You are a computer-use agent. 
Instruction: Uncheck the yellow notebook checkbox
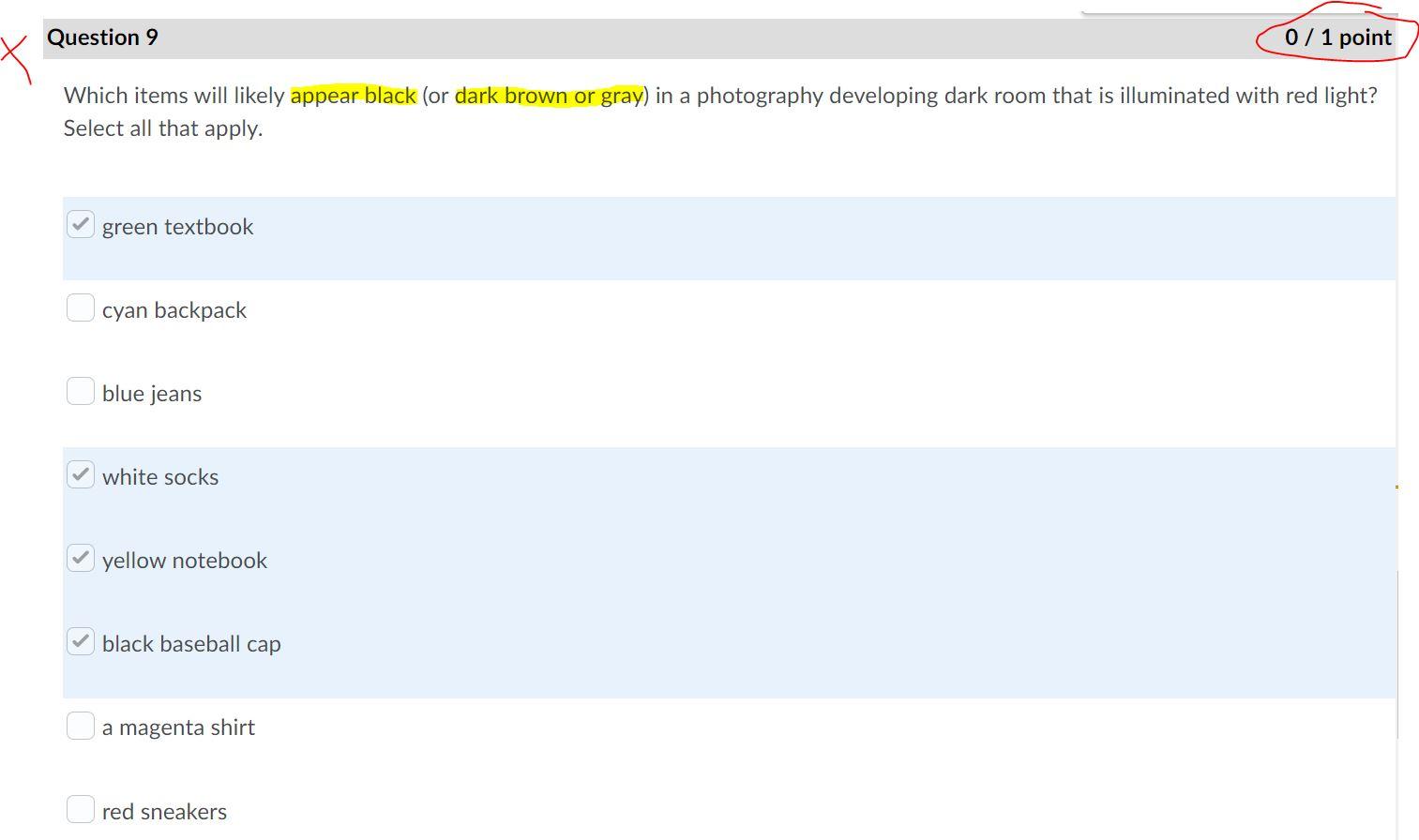point(81,558)
